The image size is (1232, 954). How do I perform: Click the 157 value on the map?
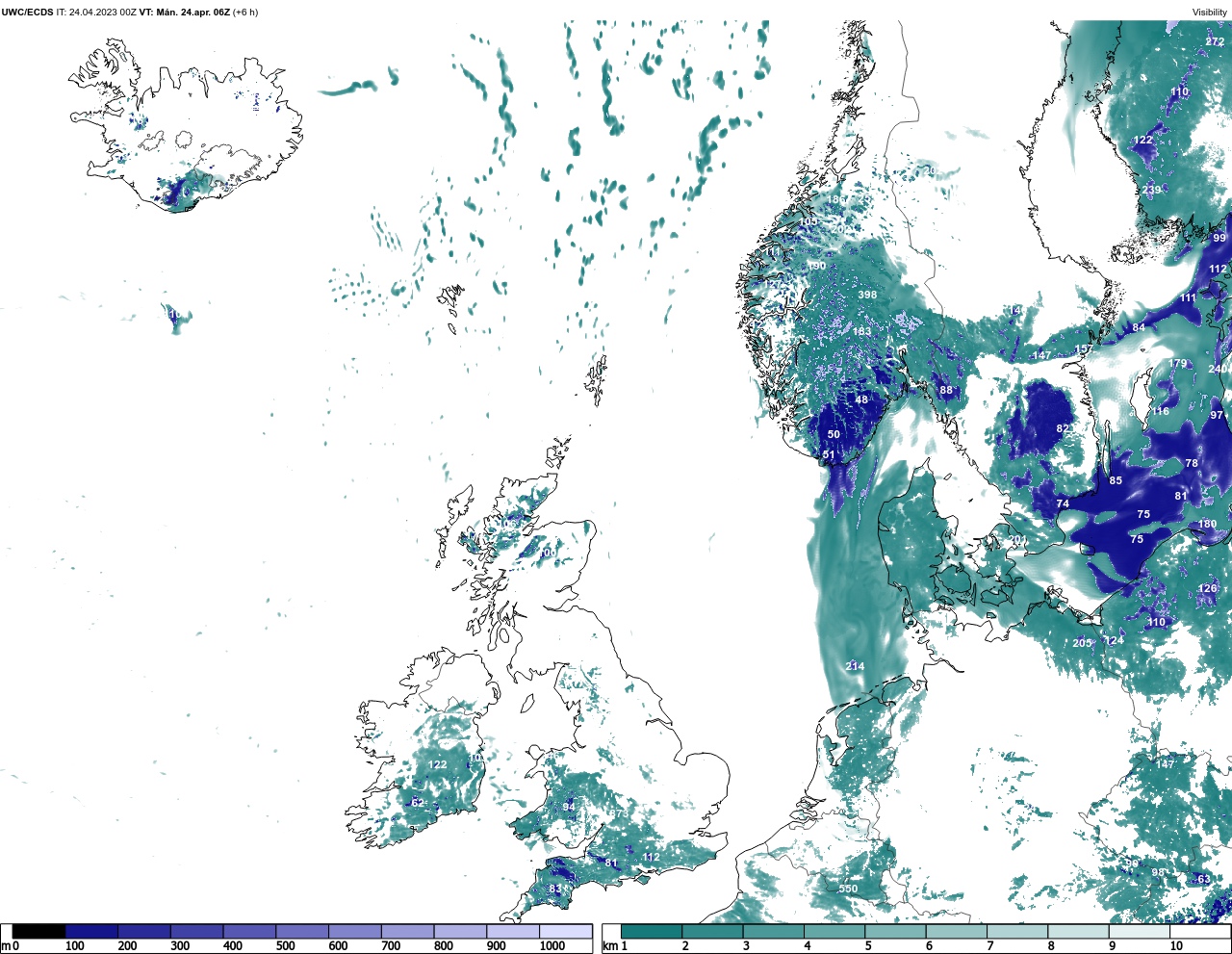coord(1084,349)
